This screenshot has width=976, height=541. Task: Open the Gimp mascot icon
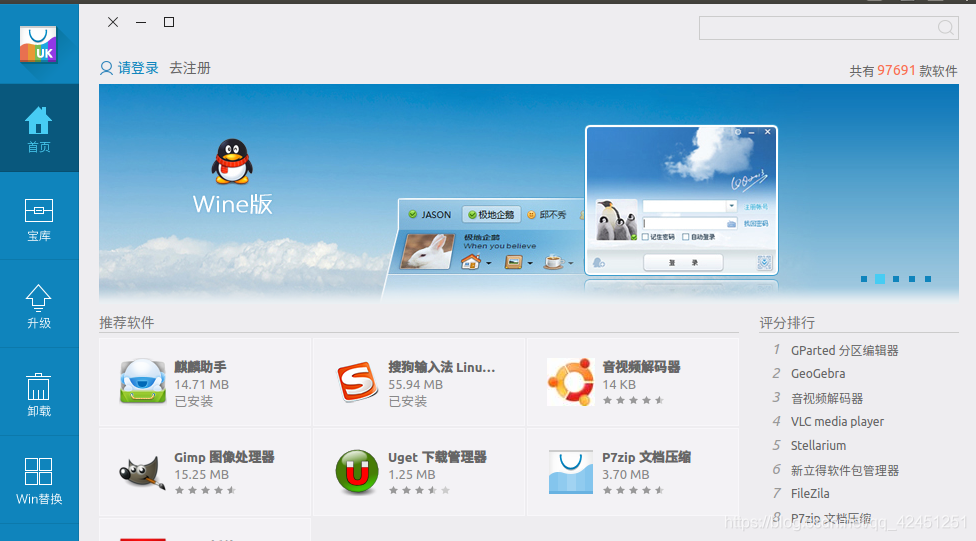point(143,472)
